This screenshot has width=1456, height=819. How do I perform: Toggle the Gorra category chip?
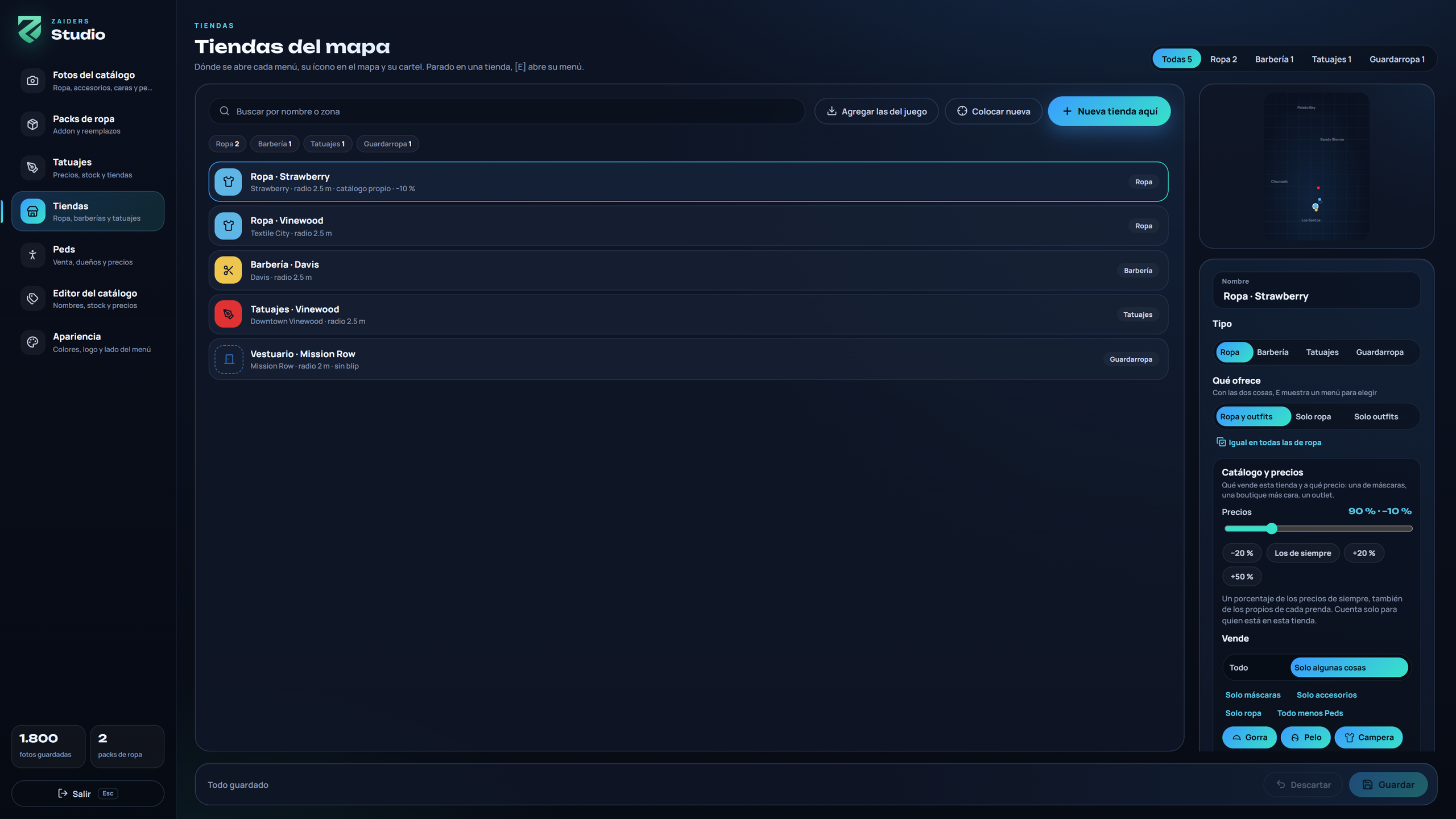1249,737
